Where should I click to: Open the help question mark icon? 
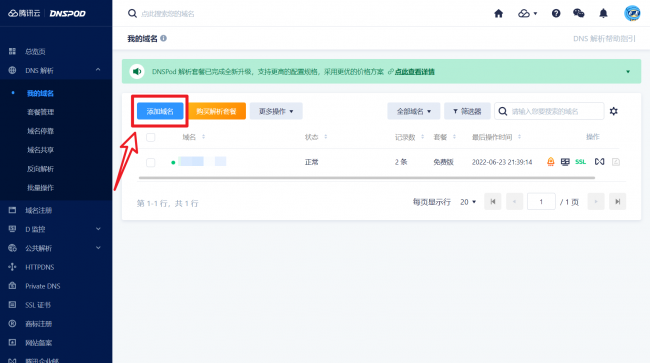click(x=556, y=14)
